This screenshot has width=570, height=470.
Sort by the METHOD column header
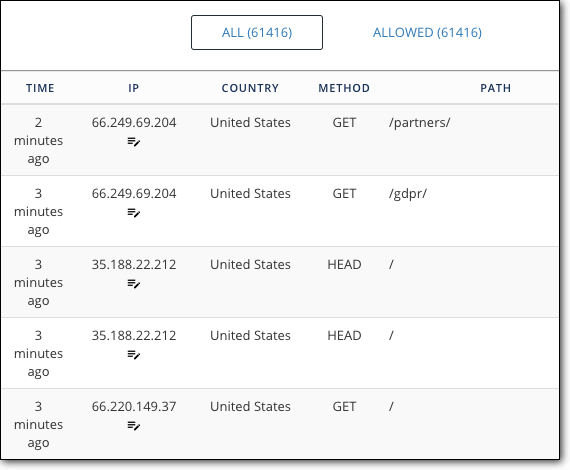tap(344, 88)
